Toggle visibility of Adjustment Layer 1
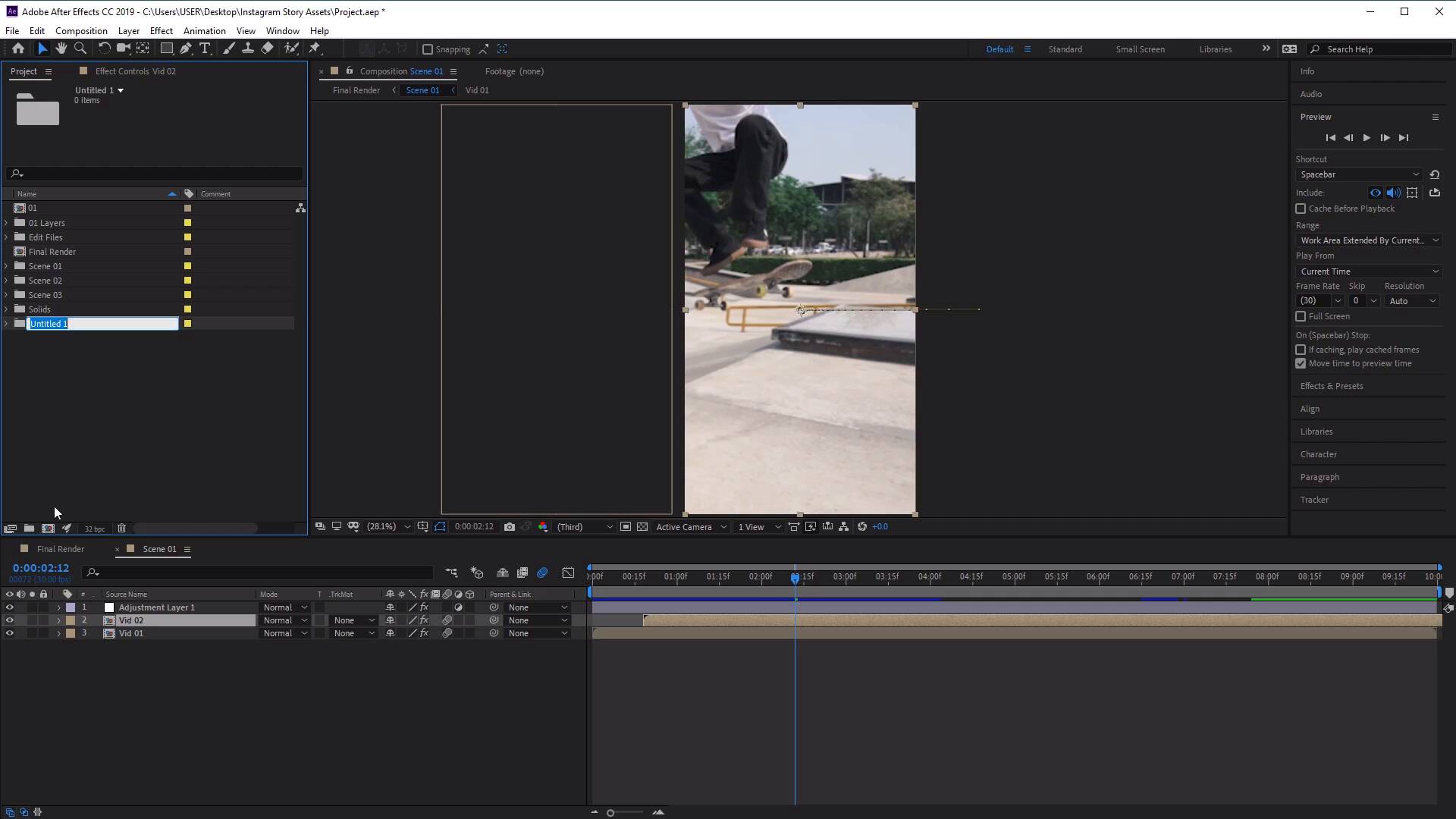The width and height of the screenshot is (1456, 819). [8, 607]
